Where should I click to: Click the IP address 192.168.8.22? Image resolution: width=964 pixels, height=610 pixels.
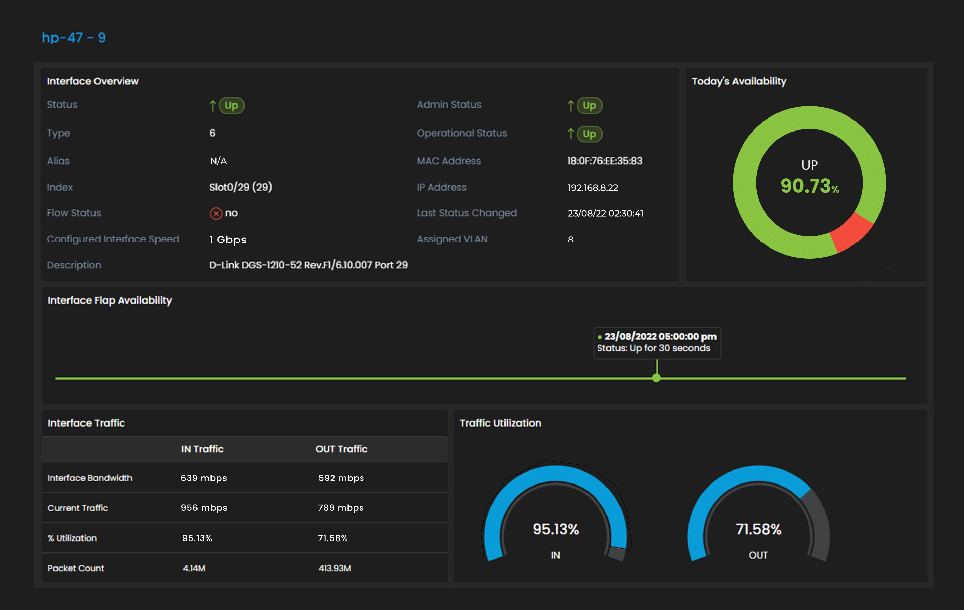click(x=593, y=188)
